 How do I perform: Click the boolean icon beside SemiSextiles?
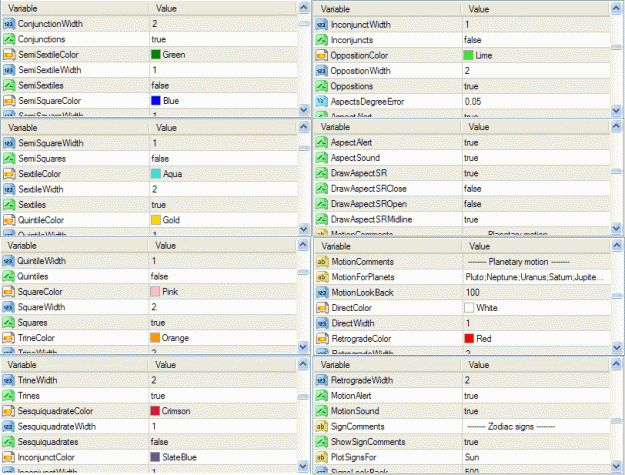(9, 85)
